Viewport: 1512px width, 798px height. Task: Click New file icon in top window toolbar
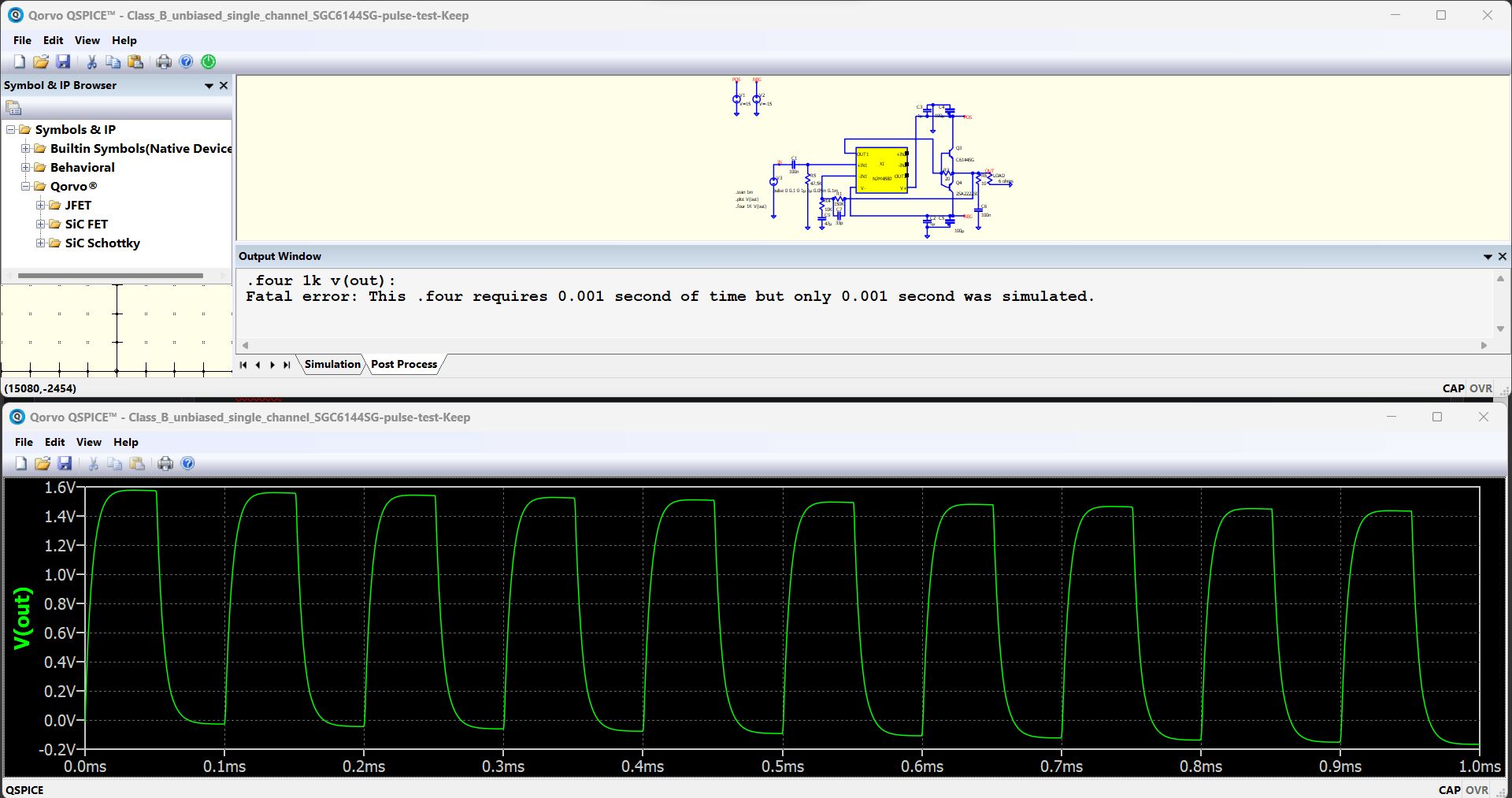[20, 61]
